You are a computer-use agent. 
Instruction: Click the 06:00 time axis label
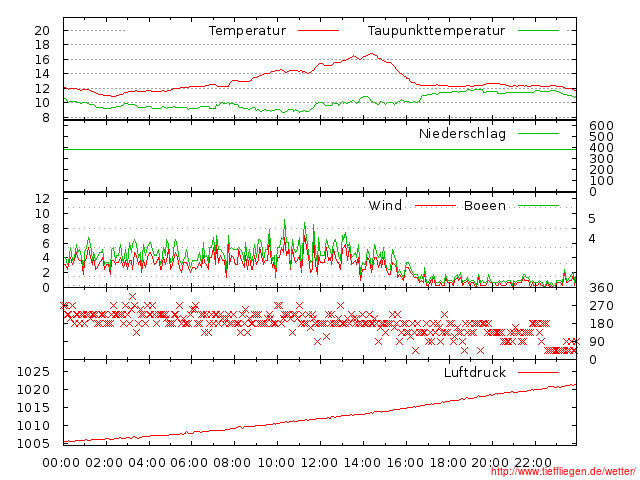pyautogui.click(x=189, y=463)
